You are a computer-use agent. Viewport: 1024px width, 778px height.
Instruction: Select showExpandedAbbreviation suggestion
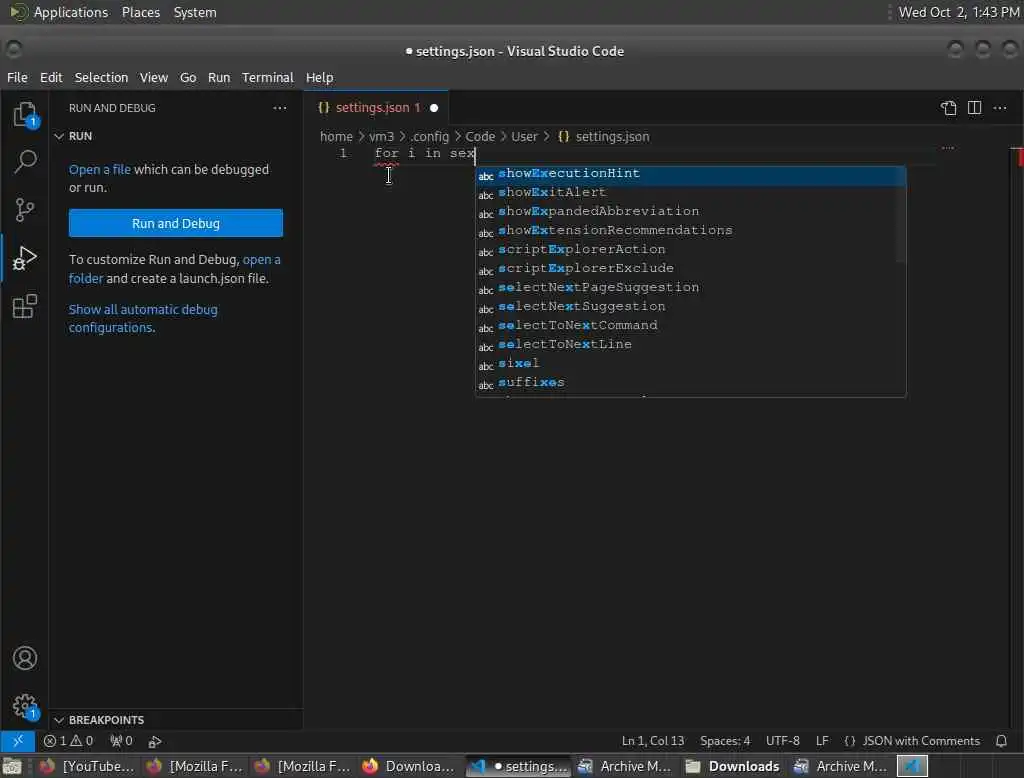[x=690, y=212]
